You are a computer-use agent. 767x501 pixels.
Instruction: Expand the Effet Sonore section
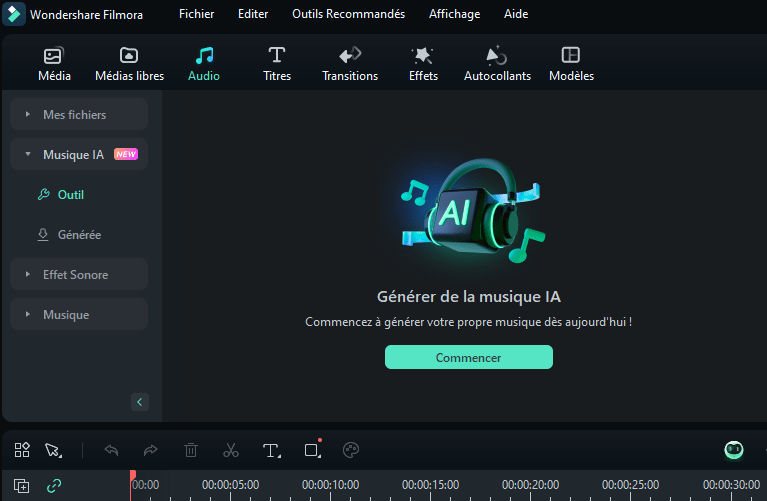[x=79, y=274]
